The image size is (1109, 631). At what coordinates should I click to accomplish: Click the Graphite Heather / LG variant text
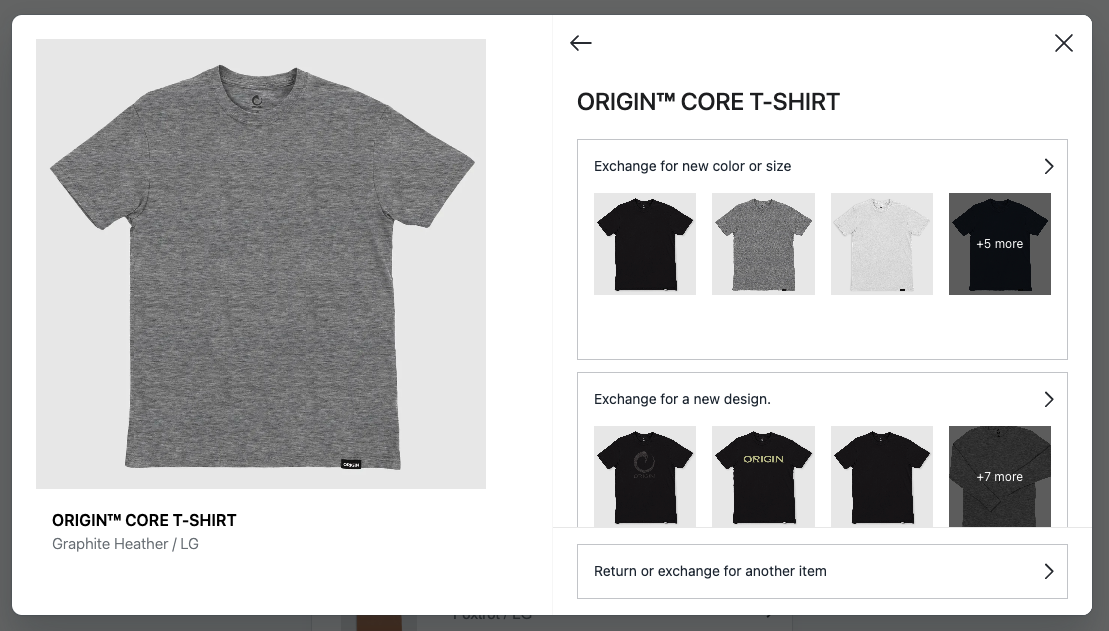click(125, 544)
